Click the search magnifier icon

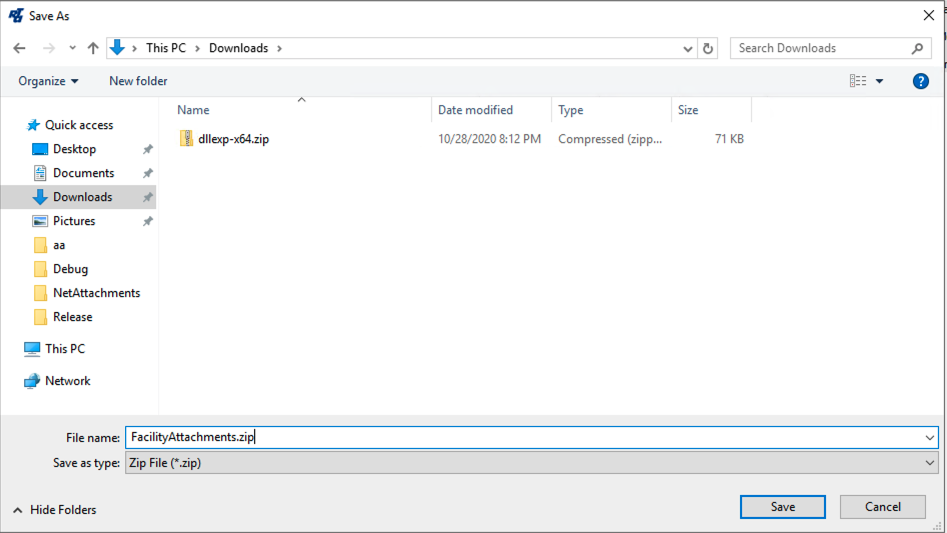[917, 48]
